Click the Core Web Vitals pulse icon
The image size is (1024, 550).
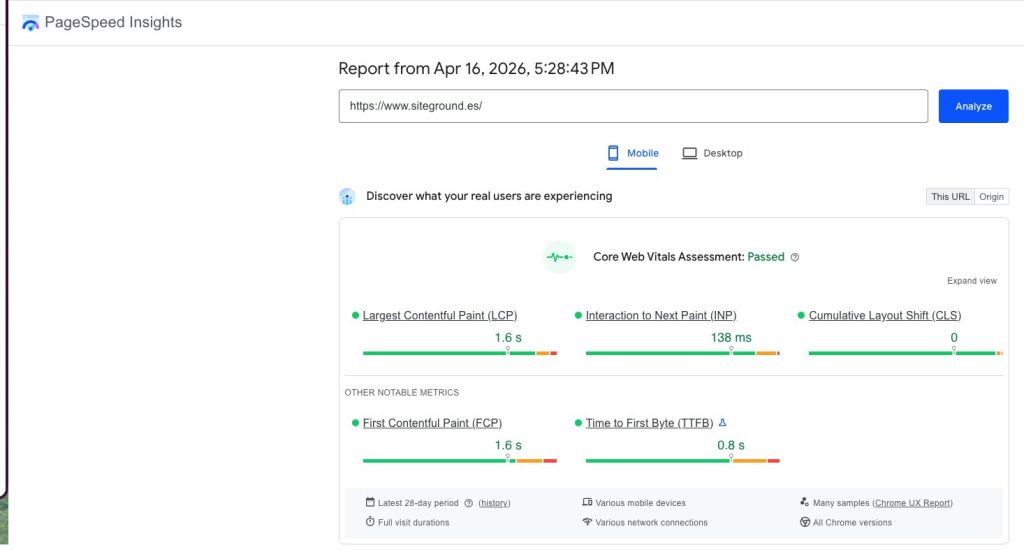559,257
